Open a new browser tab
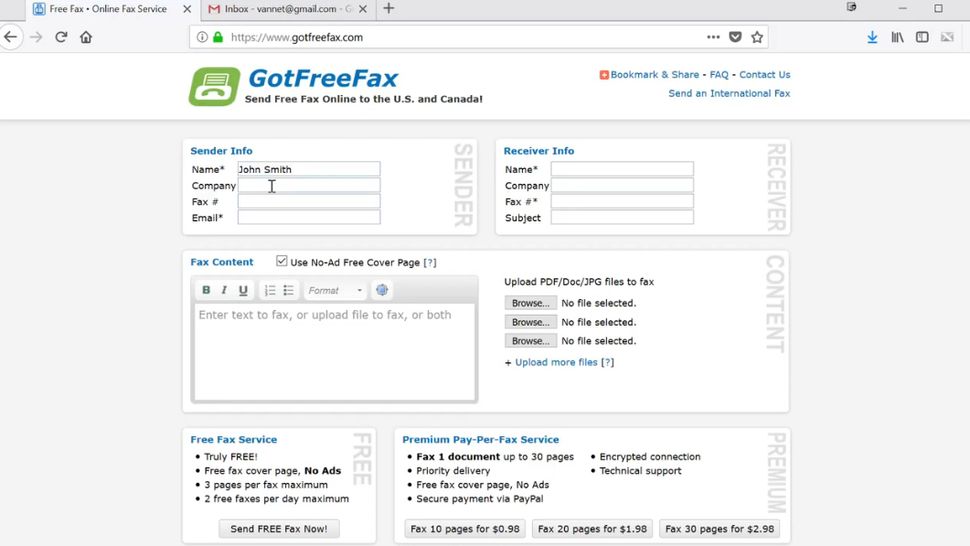 [x=388, y=9]
